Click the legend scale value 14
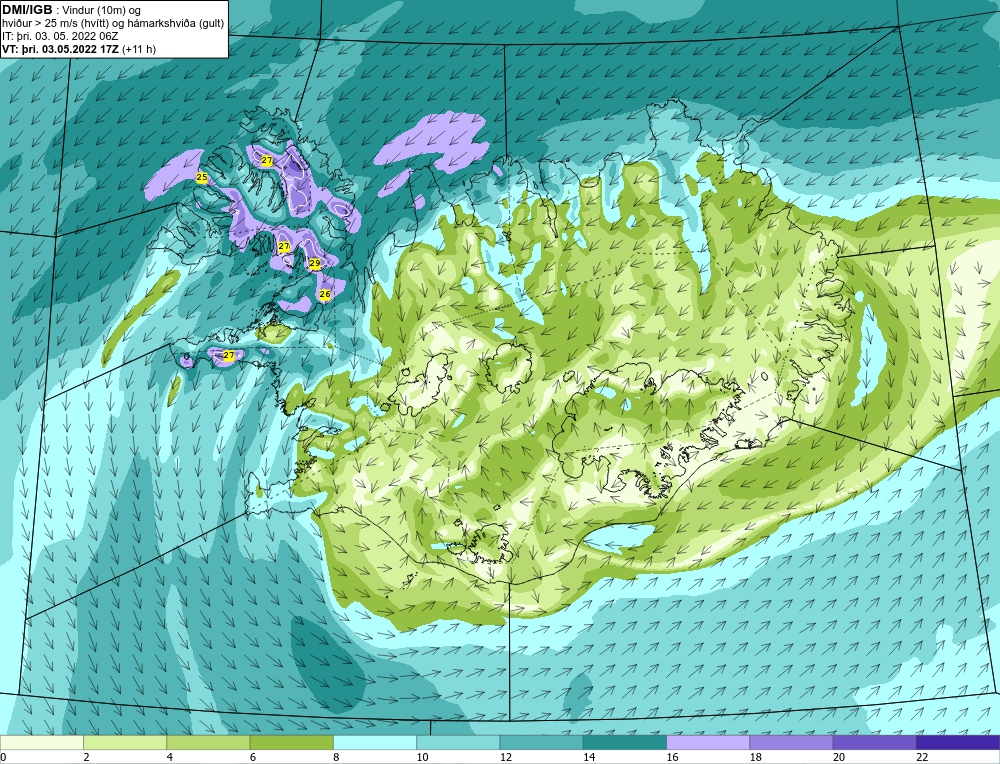Screen dimensions: 1000x764 pos(588,757)
